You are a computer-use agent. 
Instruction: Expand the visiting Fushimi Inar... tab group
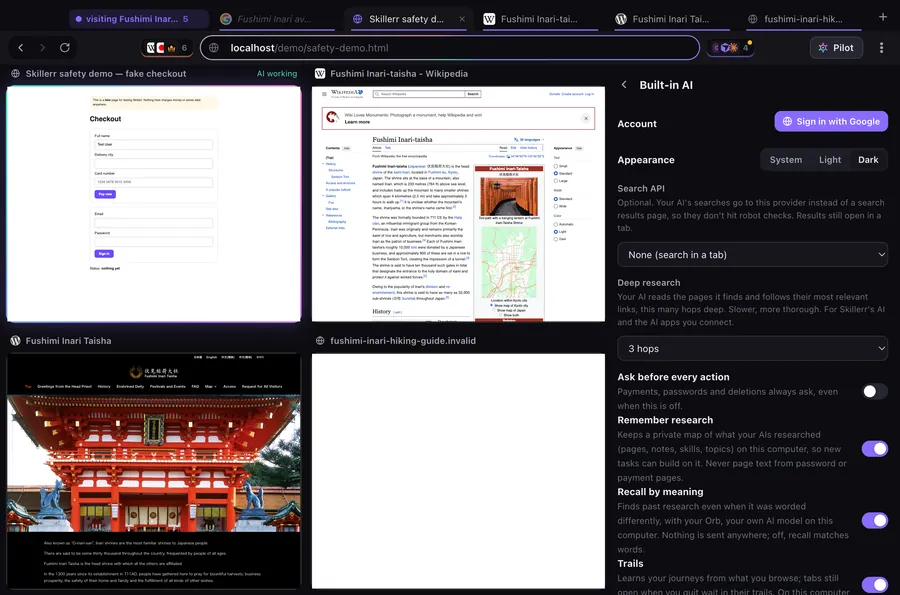click(138, 19)
